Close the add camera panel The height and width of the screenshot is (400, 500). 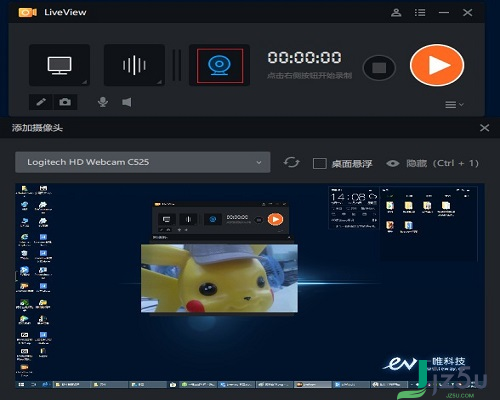click(x=484, y=128)
